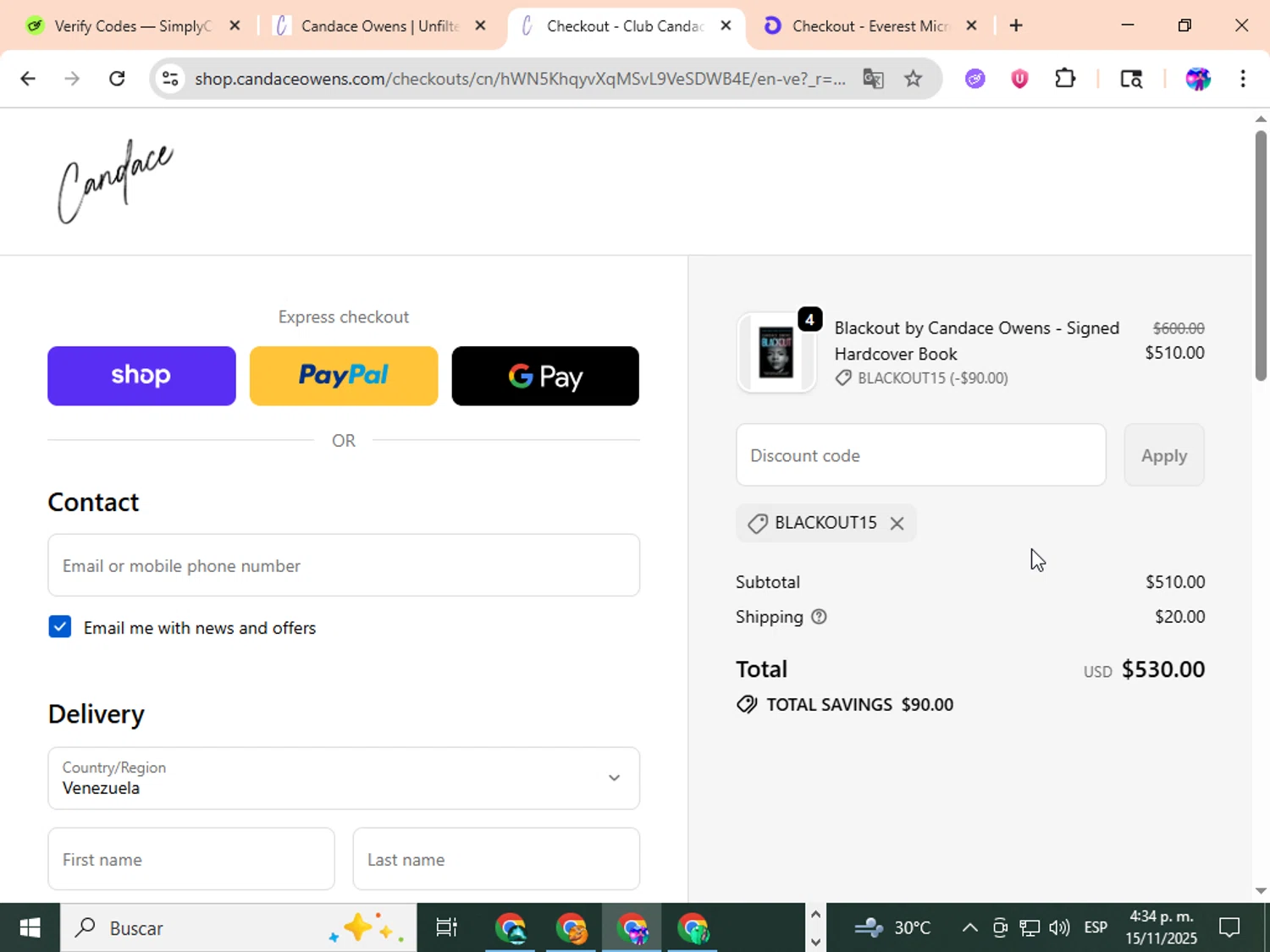Open the purple round extension icon
Image resolution: width=1270 pixels, height=952 pixels.
pyautogui.click(x=975, y=79)
